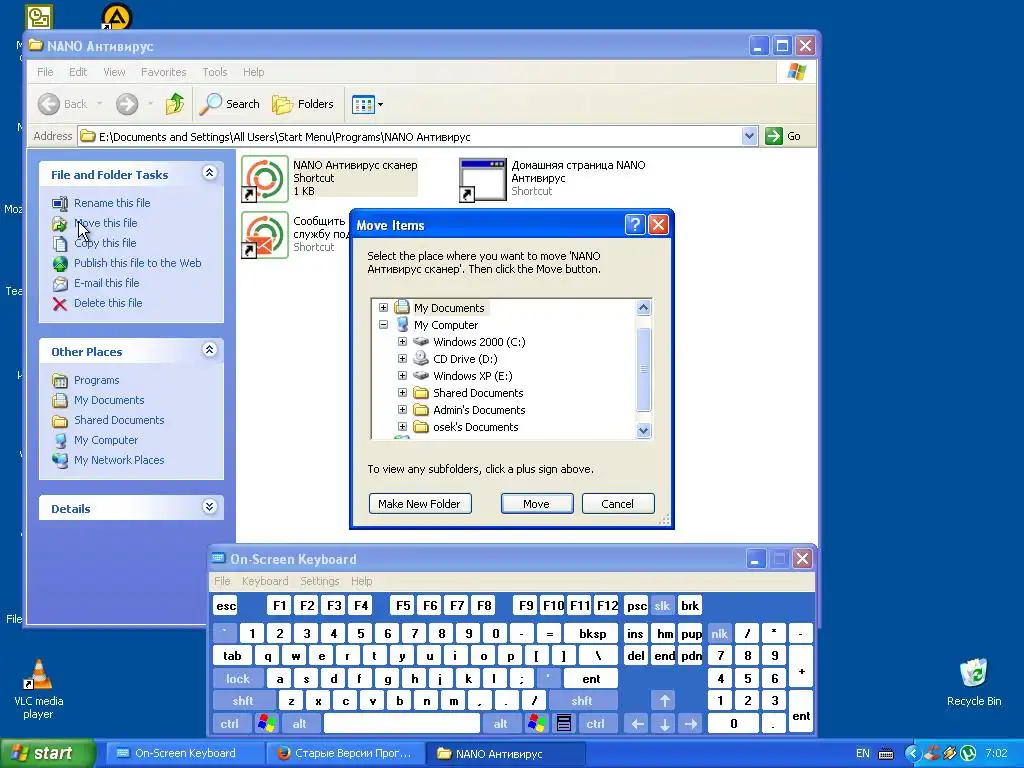Viewport: 1024px width, 768px height.
Task: Expand the Details panel
Action: pyautogui.click(x=209, y=507)
